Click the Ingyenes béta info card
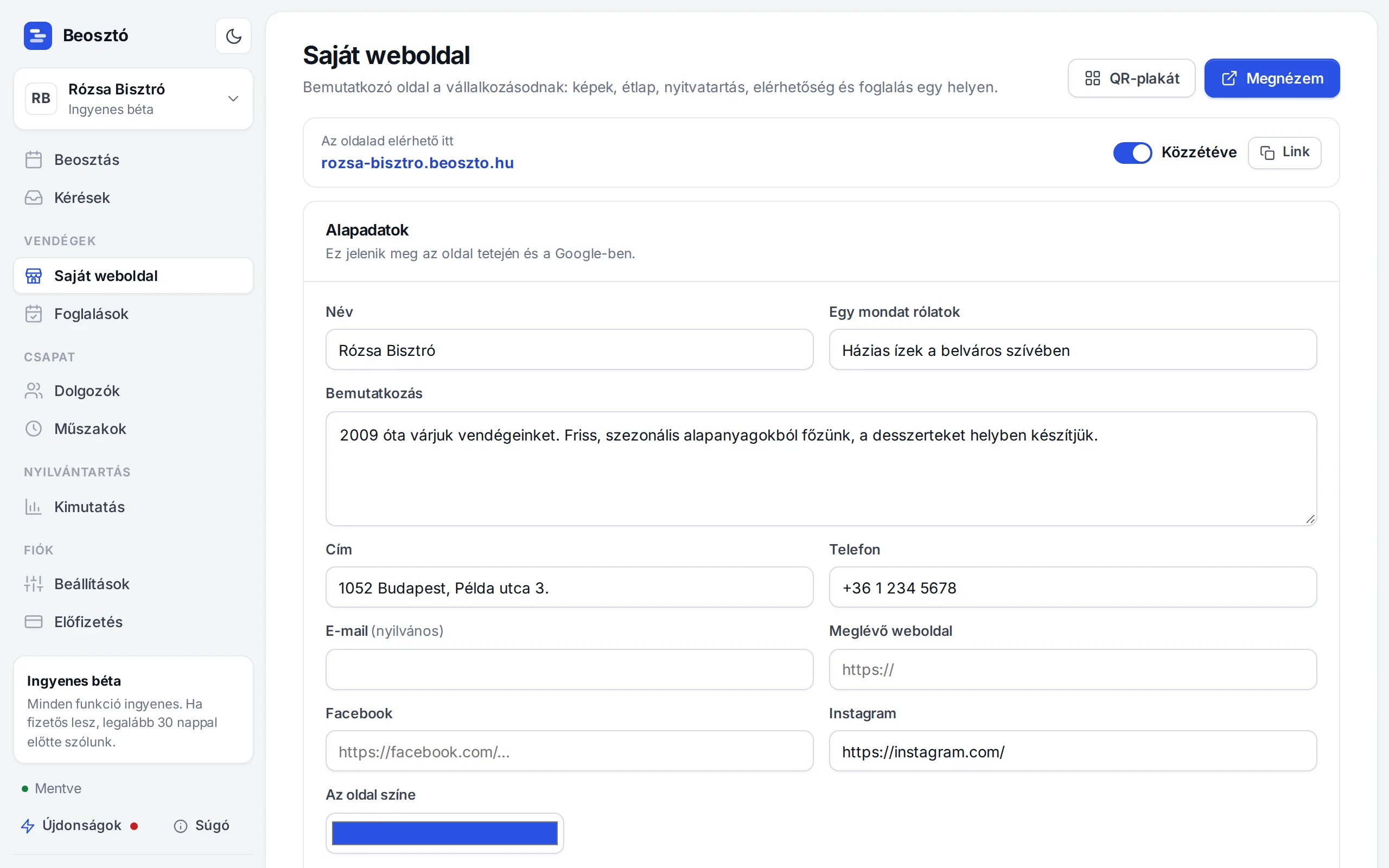 click(x=133, y=710)
